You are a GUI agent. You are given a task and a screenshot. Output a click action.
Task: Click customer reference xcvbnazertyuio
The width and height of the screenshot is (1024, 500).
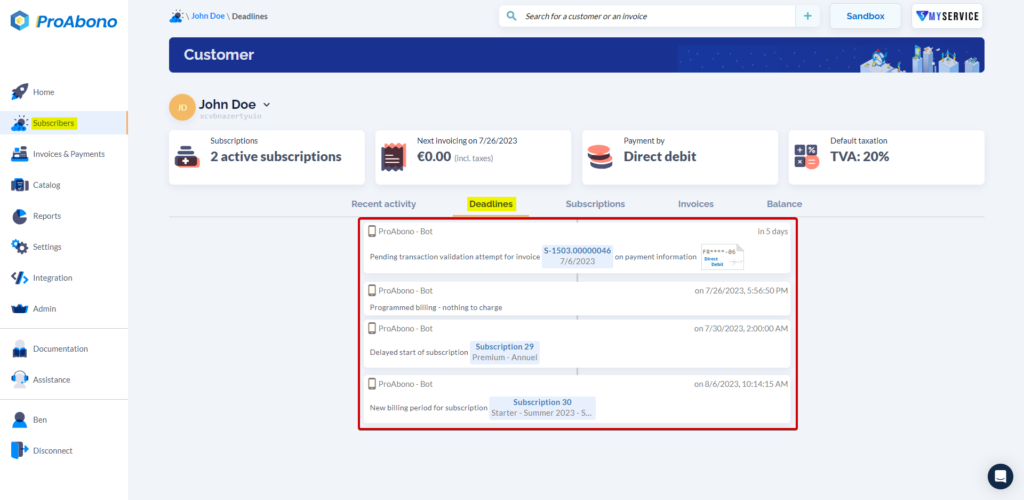231,116
